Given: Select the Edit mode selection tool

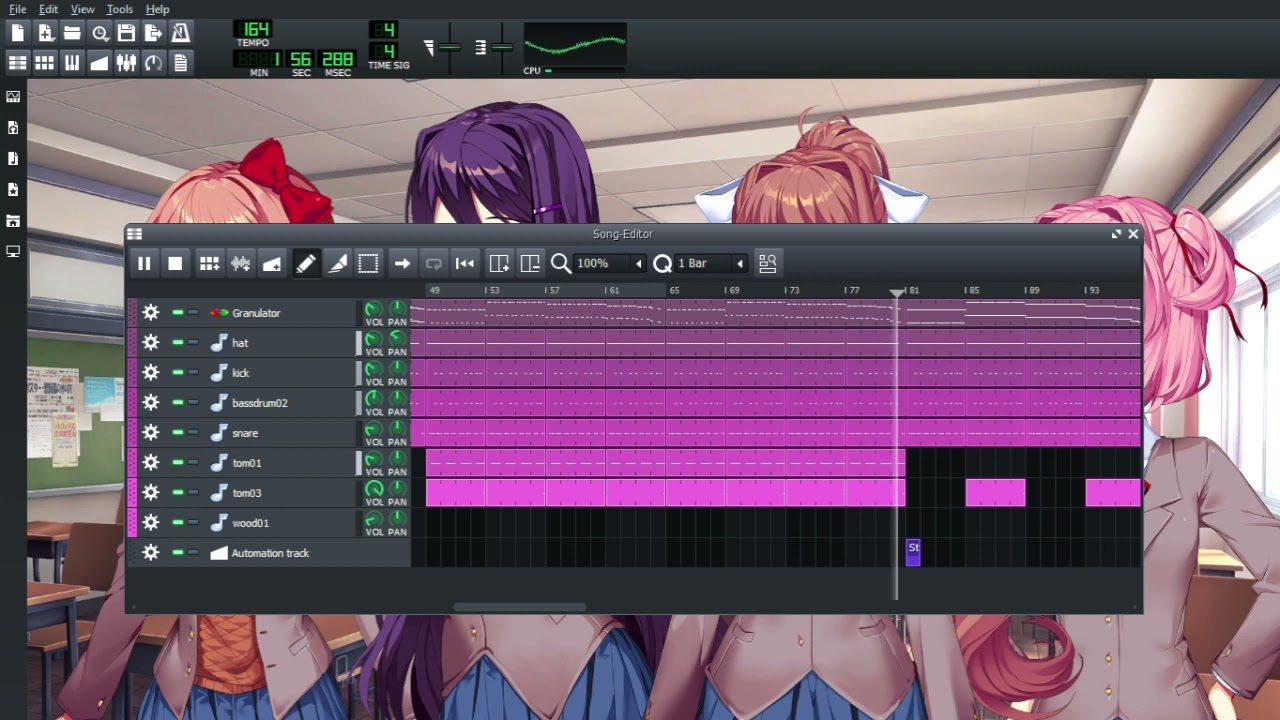Looking at the screenshot, I should point(368,264).
